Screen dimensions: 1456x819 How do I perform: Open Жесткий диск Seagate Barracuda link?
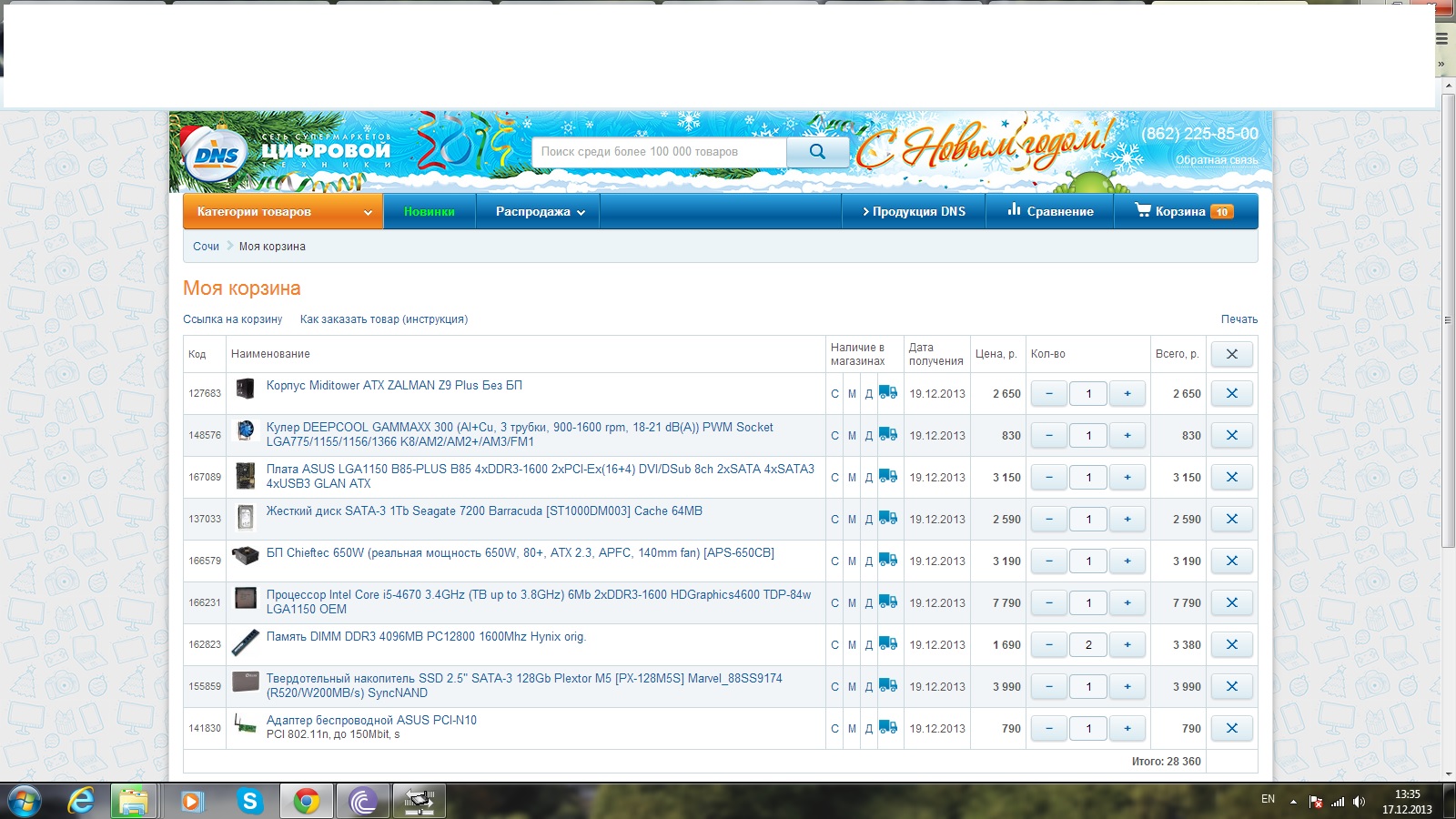484,511
